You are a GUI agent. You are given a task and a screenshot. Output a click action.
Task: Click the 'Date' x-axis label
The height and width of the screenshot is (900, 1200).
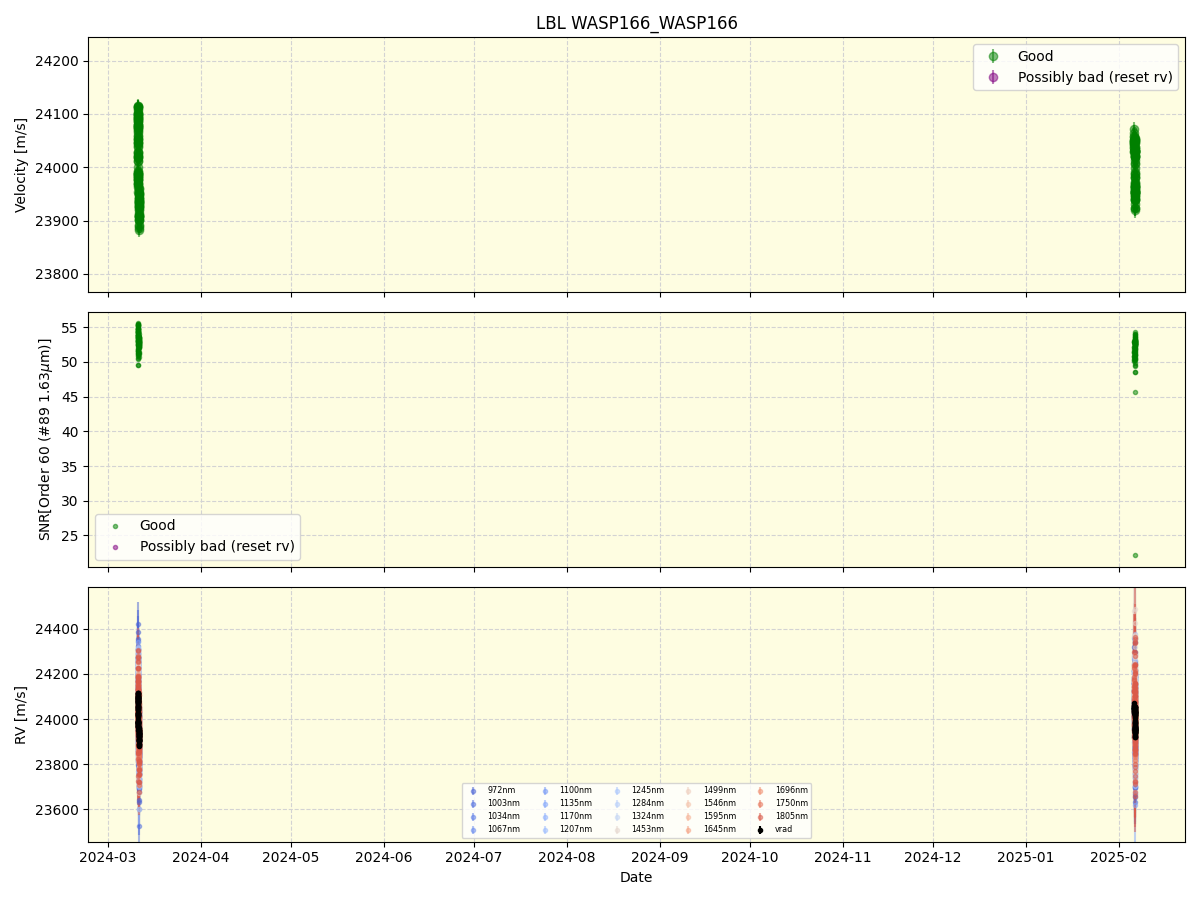click(x=636, y=877)
